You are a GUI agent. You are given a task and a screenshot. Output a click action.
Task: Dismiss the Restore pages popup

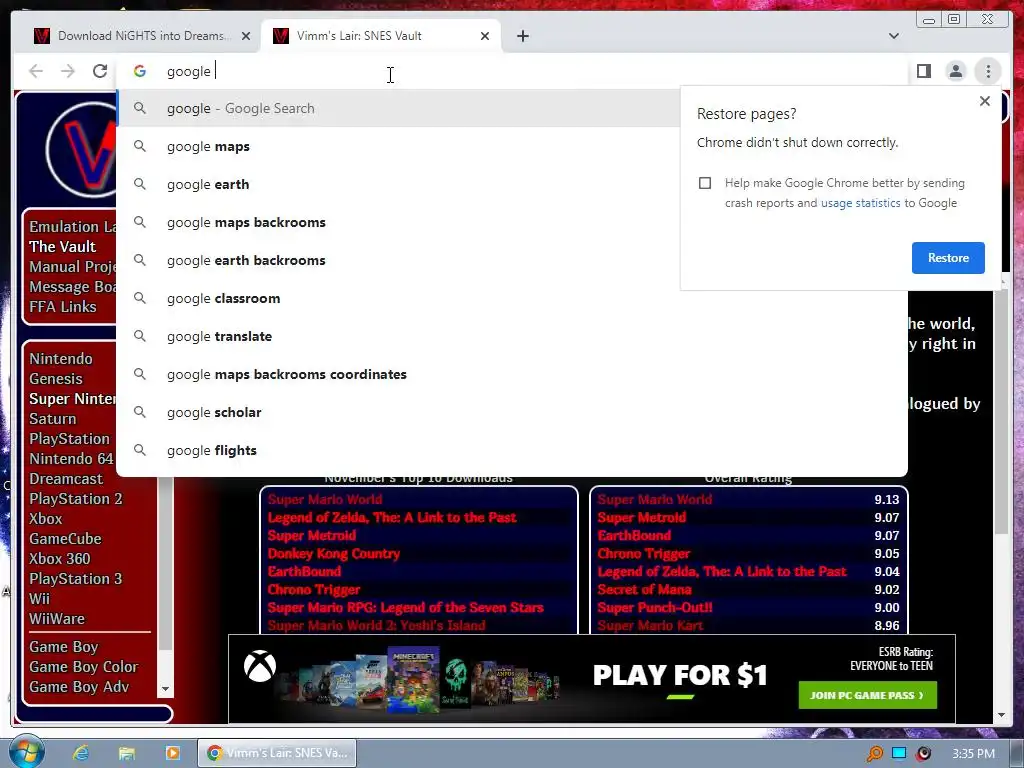click(x=985, y=101)
